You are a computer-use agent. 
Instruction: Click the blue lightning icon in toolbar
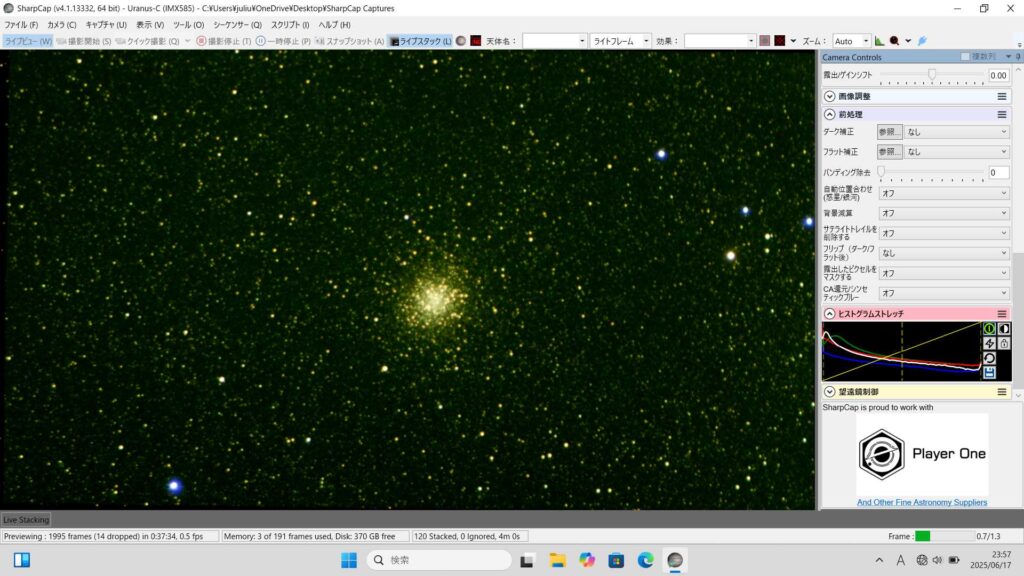[922, 41]
